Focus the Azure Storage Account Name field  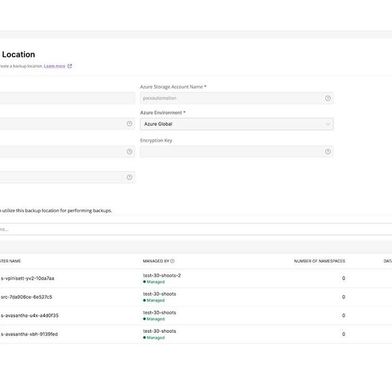click(237, 98)
